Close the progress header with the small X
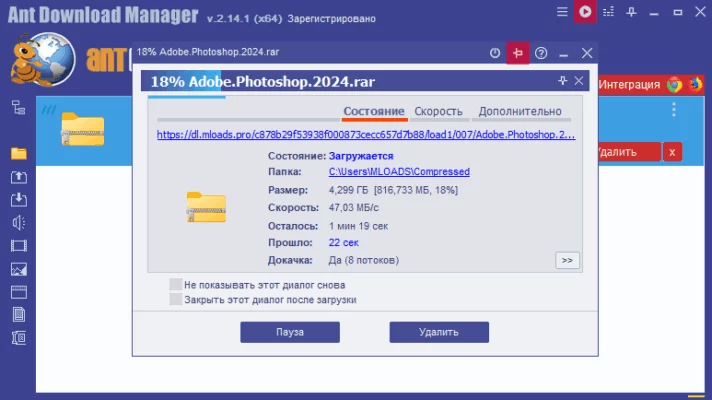The width and height of the screenshot is (712, 400). (x=578, y=81)
